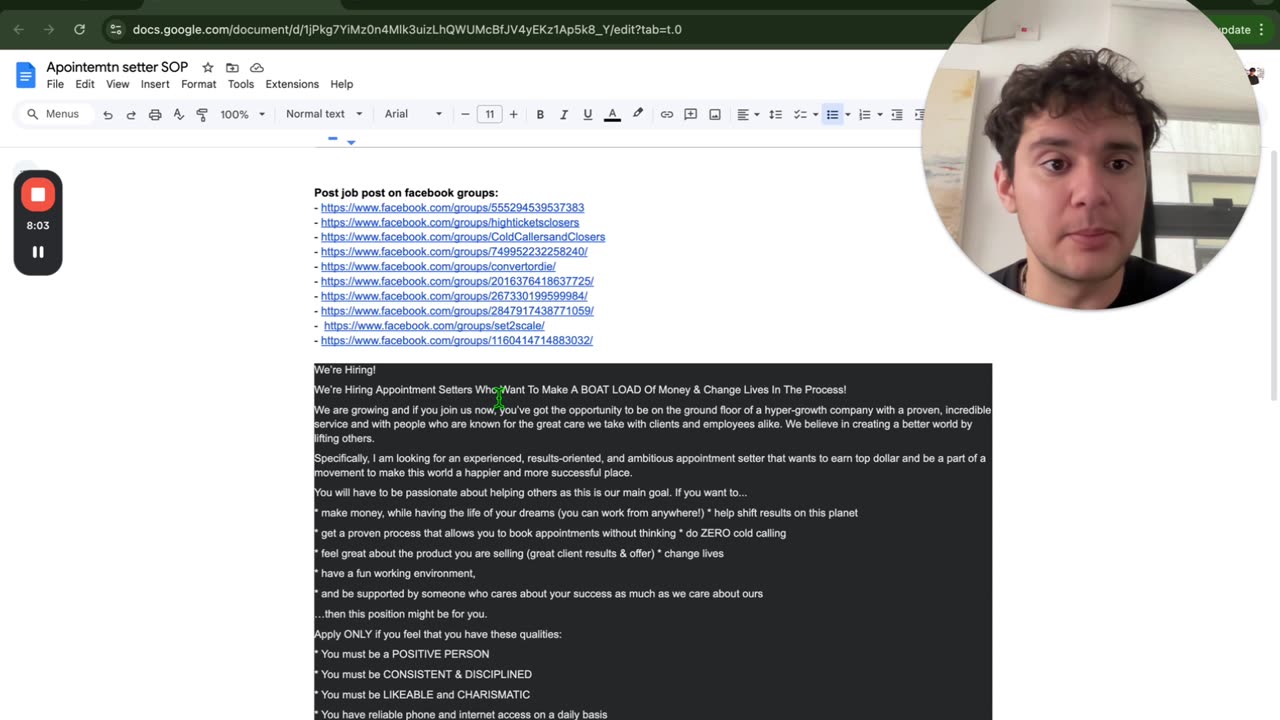This screenshot has width=1280, height=720.
Task: Open the zoom level dropdown at 100%
Action: (243, 114)
